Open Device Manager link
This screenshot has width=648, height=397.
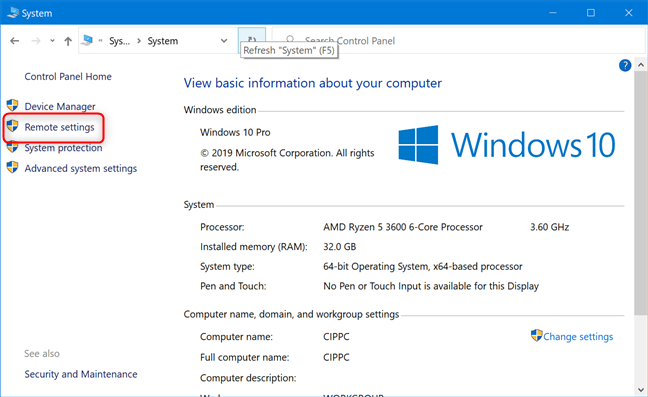(x=60, y=107)
